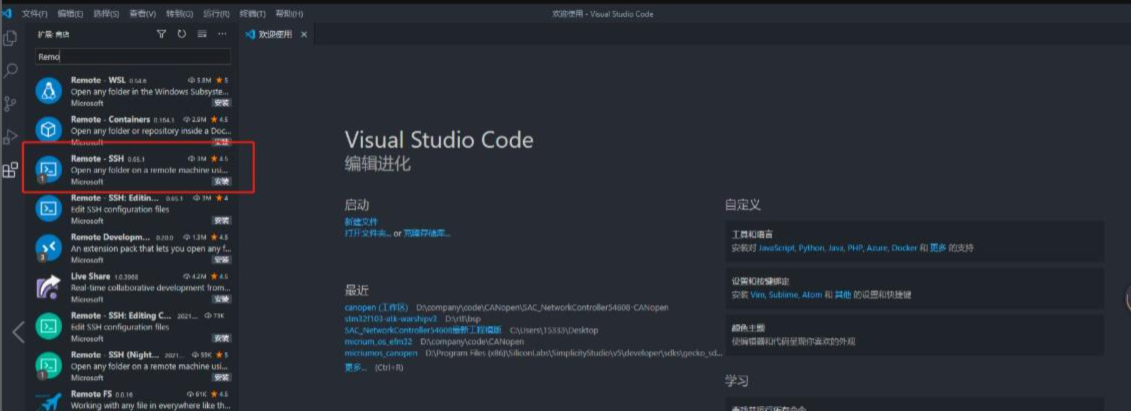The height and width of the screenshot is (411, 1131).
Task: Open the 终端(T) menu
Action: tap(252, 14)
